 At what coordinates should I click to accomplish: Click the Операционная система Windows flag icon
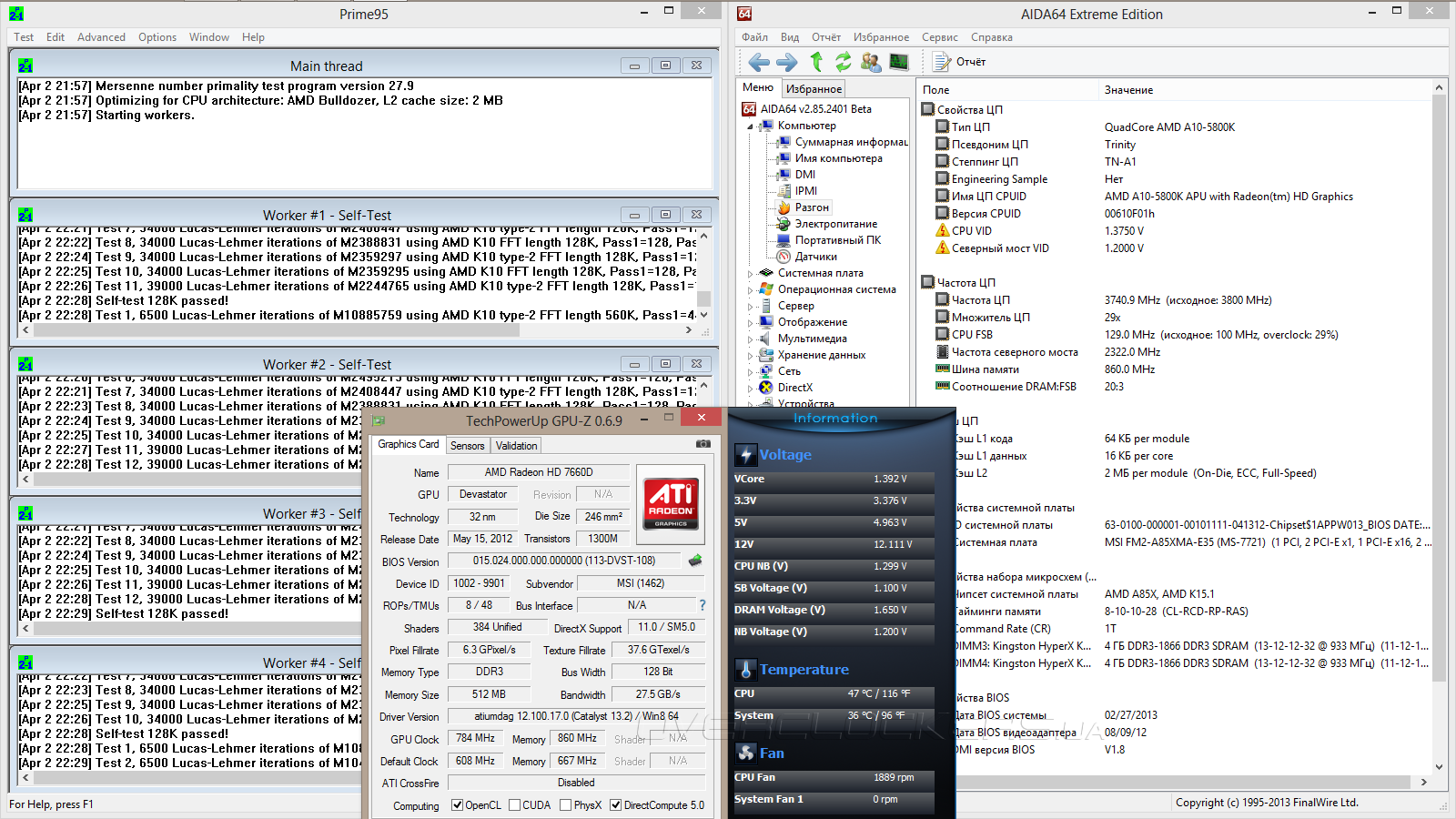click(x=766, y=289)
